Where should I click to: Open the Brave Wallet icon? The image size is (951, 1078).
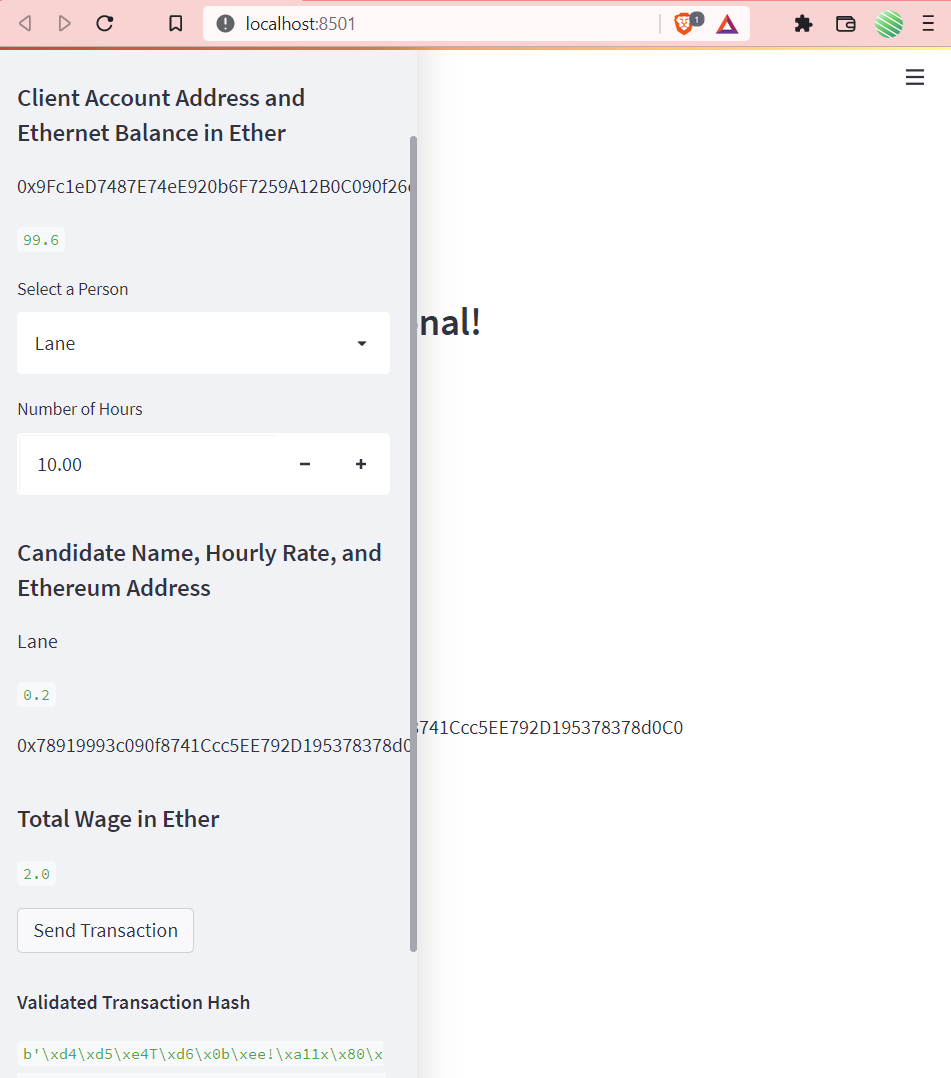845,23
